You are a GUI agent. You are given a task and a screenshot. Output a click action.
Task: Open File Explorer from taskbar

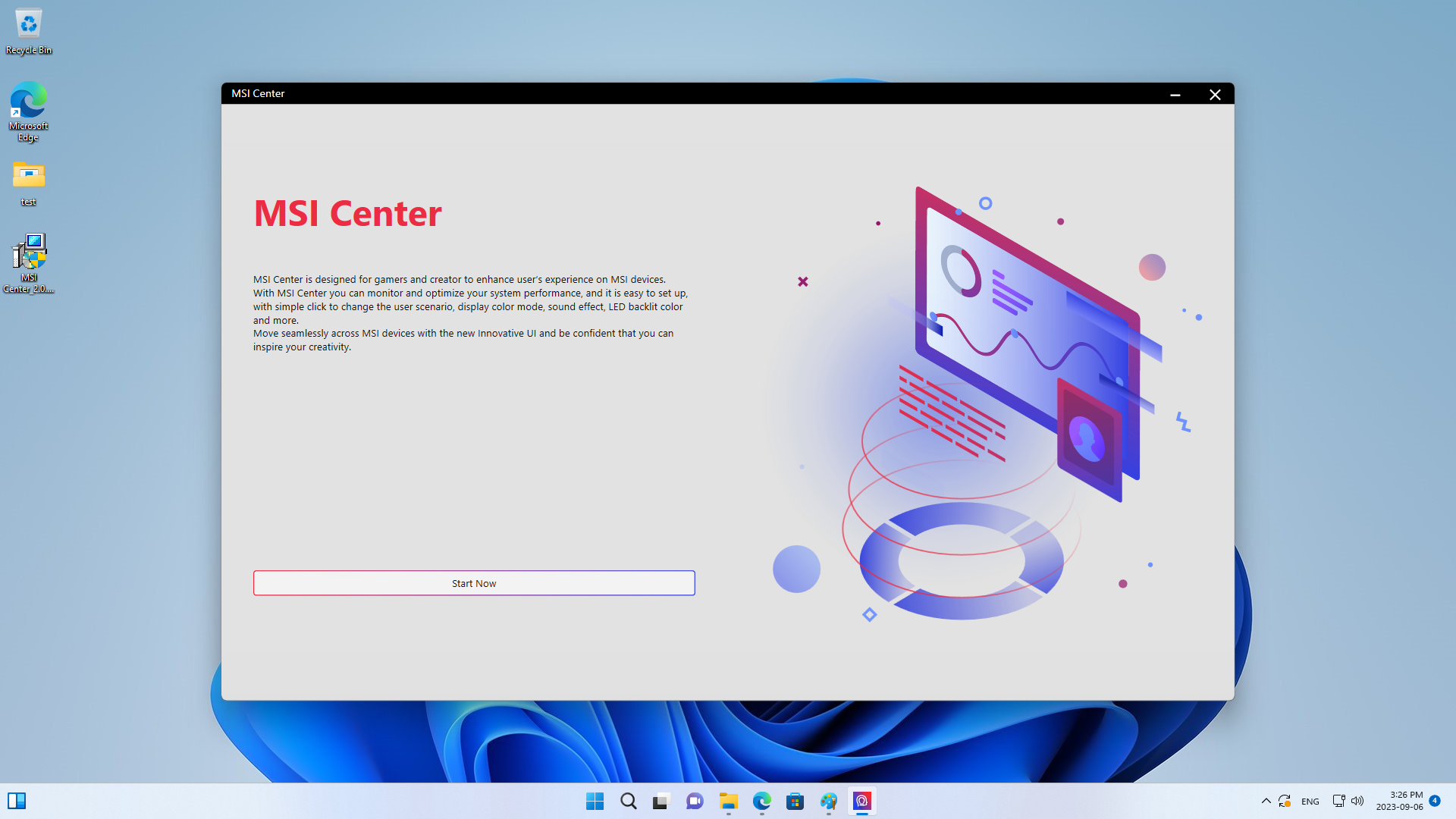pos(727,800)
